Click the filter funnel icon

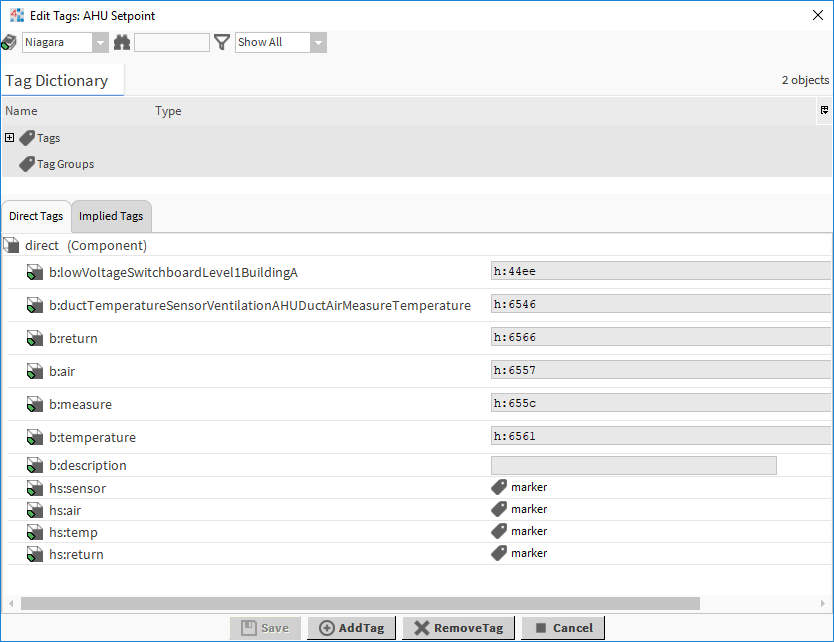pos(222,42)
